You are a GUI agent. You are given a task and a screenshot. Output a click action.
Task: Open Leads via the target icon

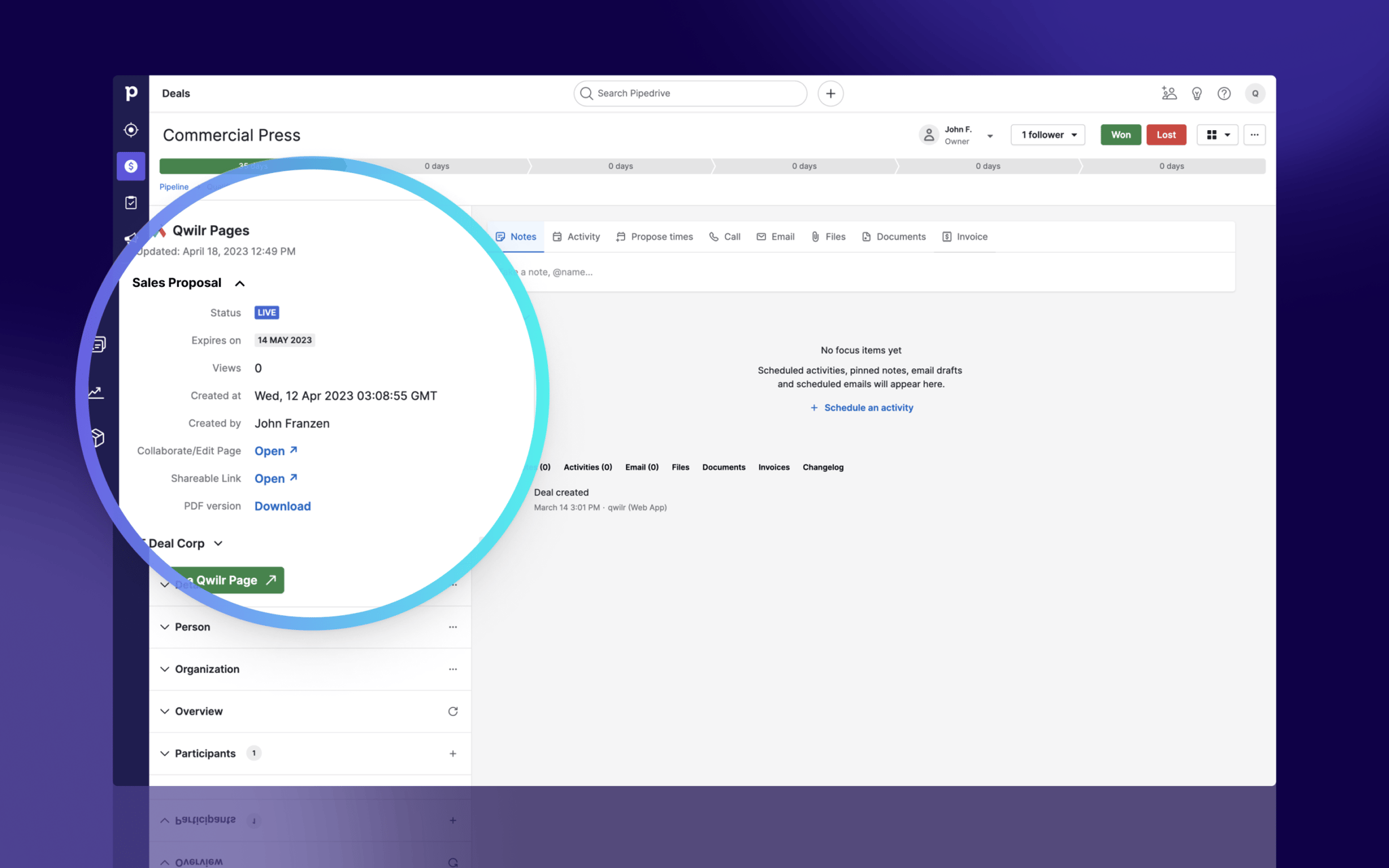[131, 130]
